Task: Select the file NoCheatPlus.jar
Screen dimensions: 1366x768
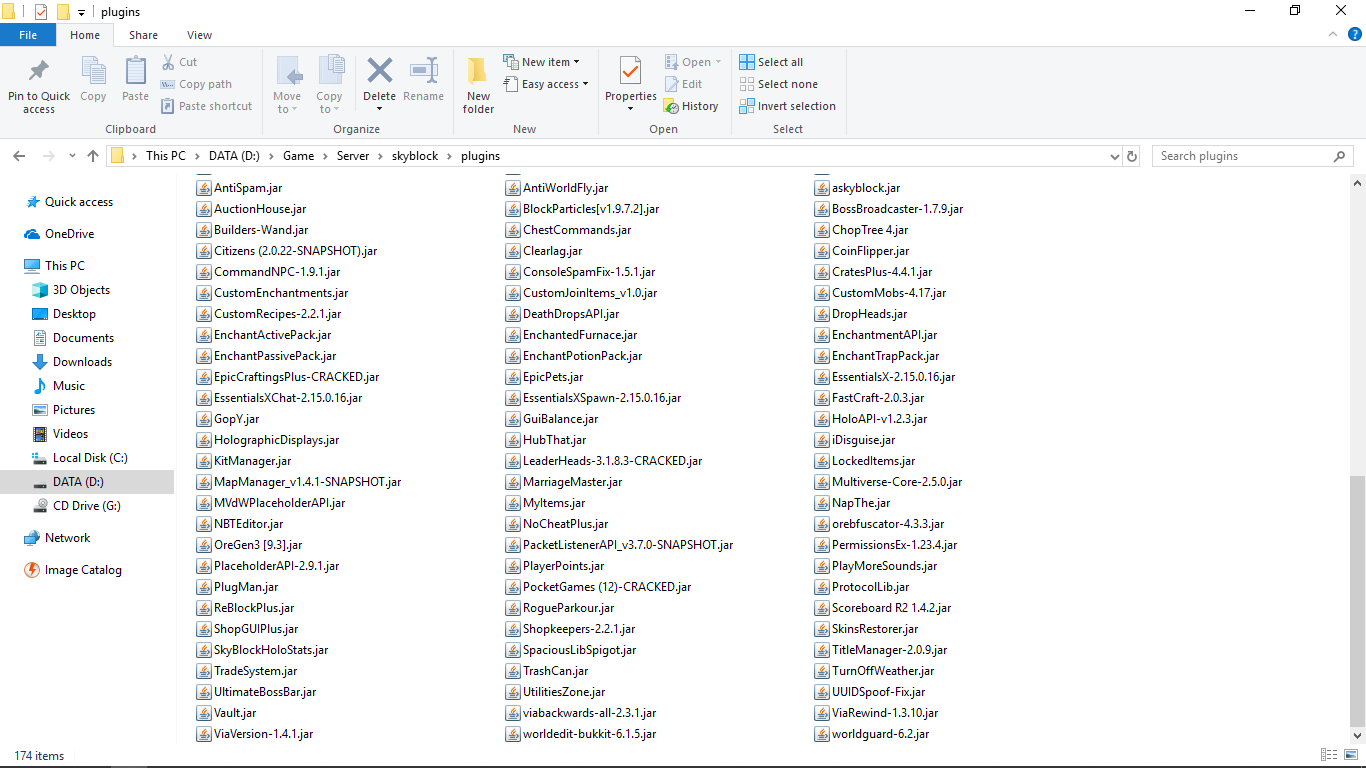Action: click(557, 524)
